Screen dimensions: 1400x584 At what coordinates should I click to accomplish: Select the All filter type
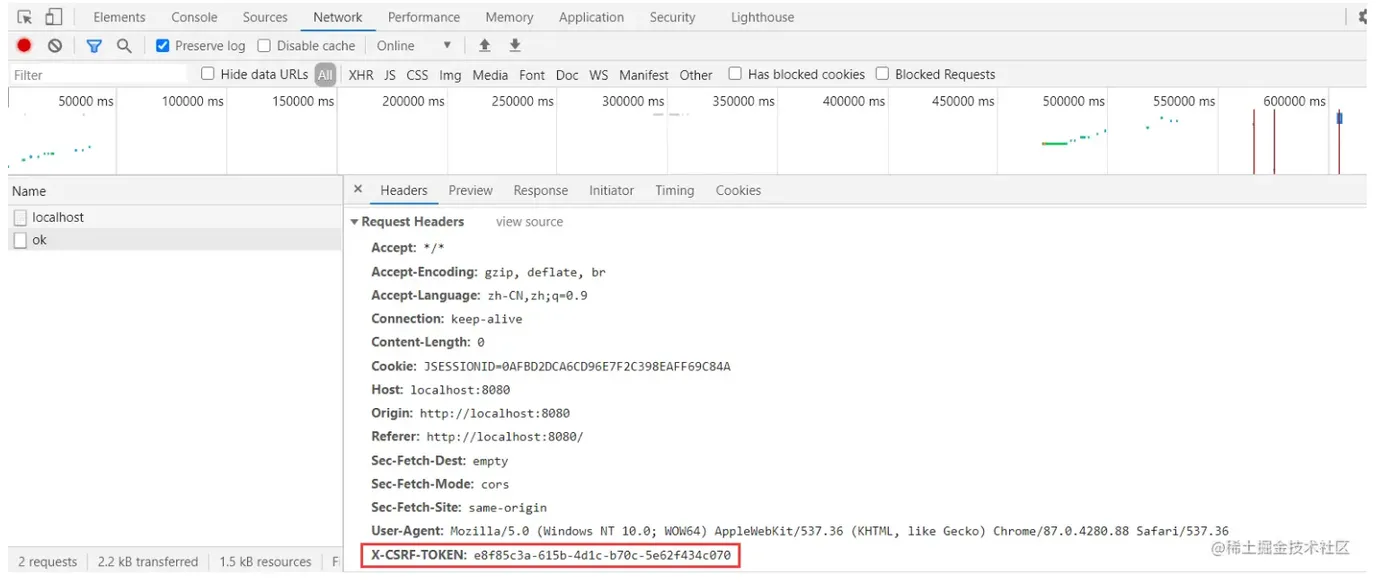[x=325, y=75]
